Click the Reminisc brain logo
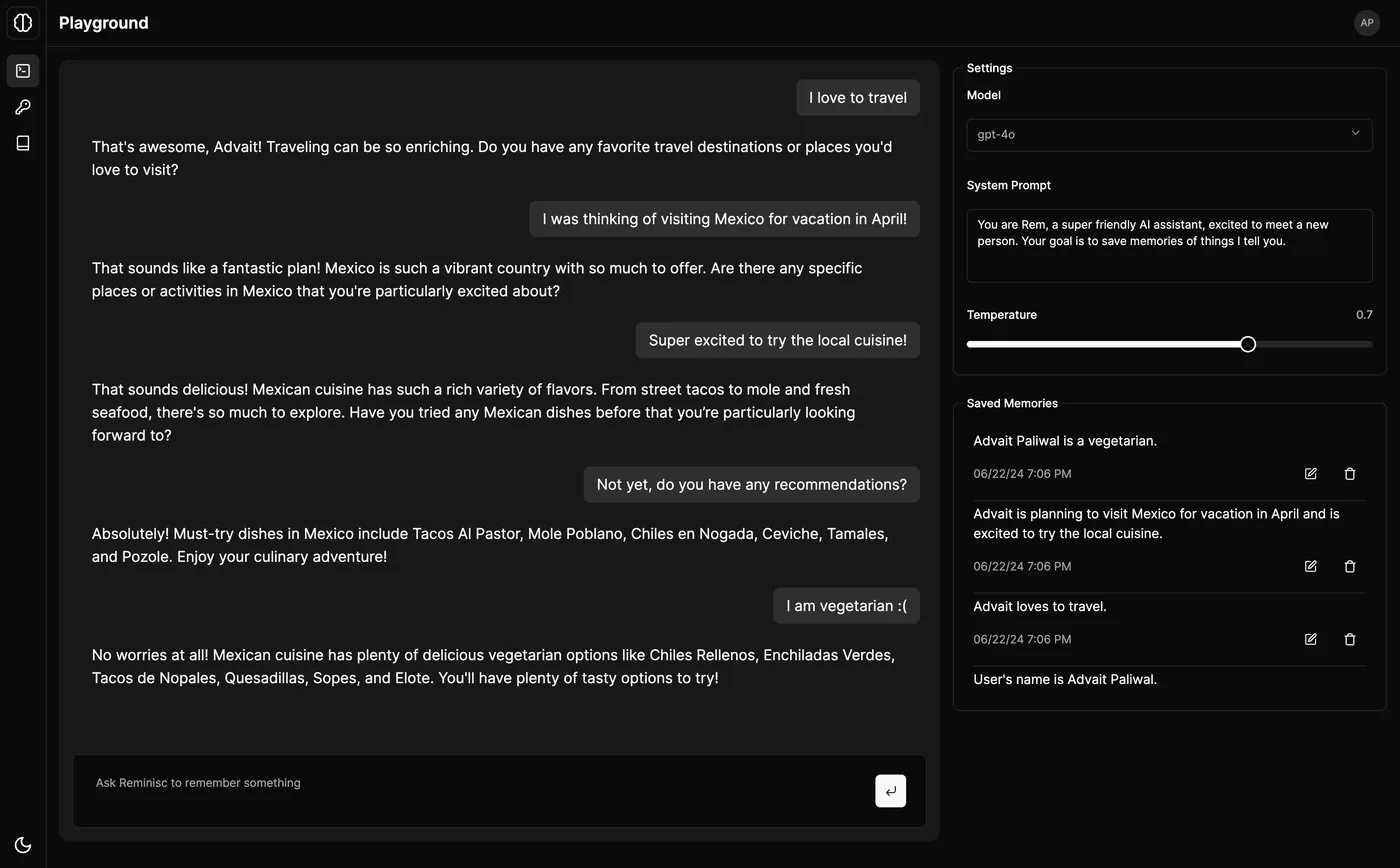 tap(23, 22)
